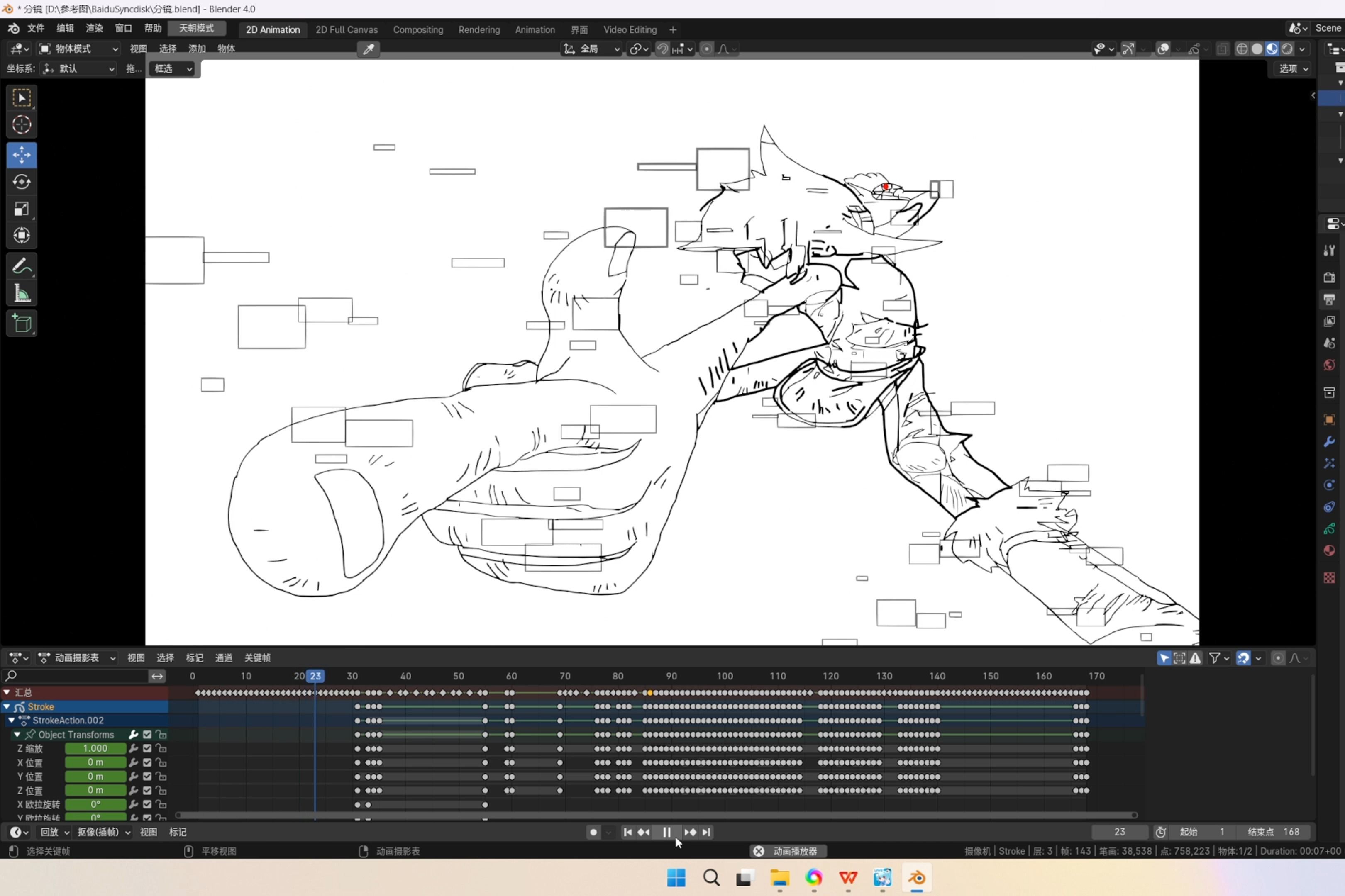Toggle the X 位置 channel checkbox
The height and width of the screenshot is (896, 1345).
pos(147,762)
